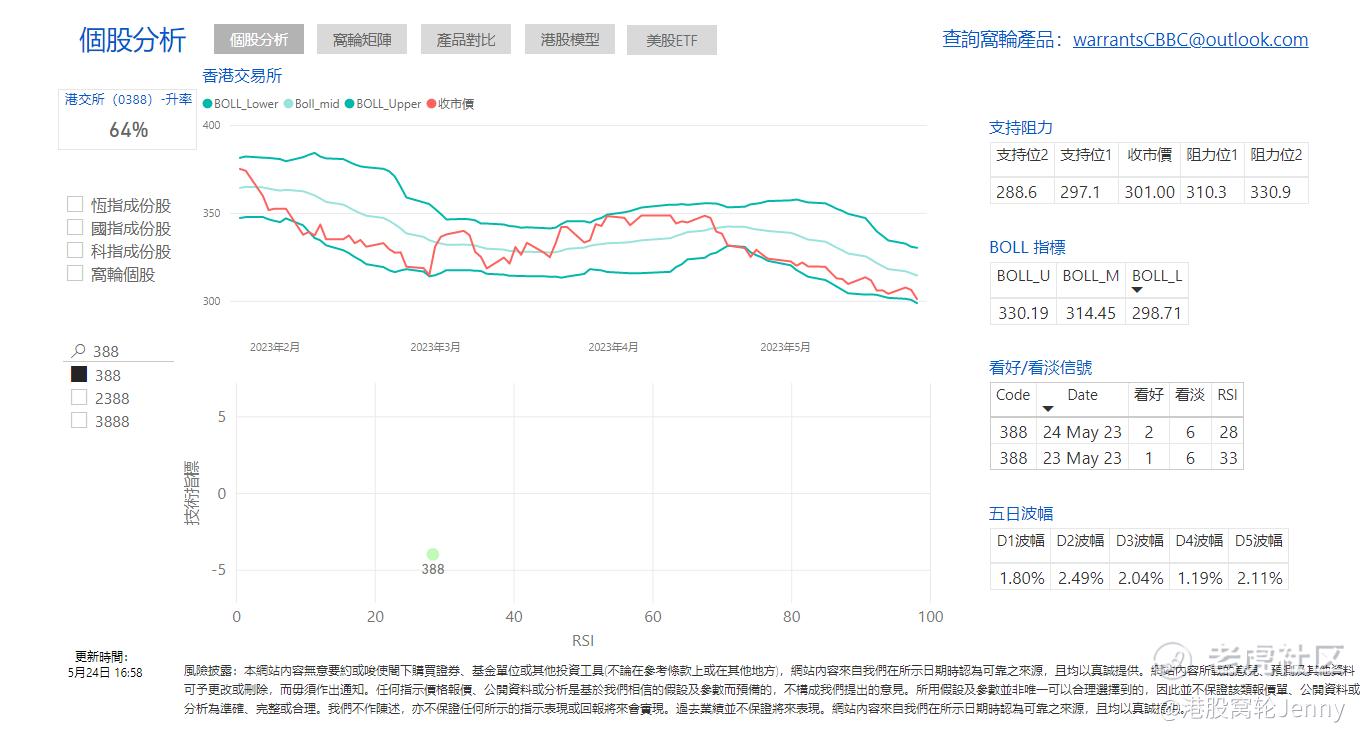This screenshot has height=739, width=1371.
Task: Select the 港股模型 button
Action: coord(569,40)
